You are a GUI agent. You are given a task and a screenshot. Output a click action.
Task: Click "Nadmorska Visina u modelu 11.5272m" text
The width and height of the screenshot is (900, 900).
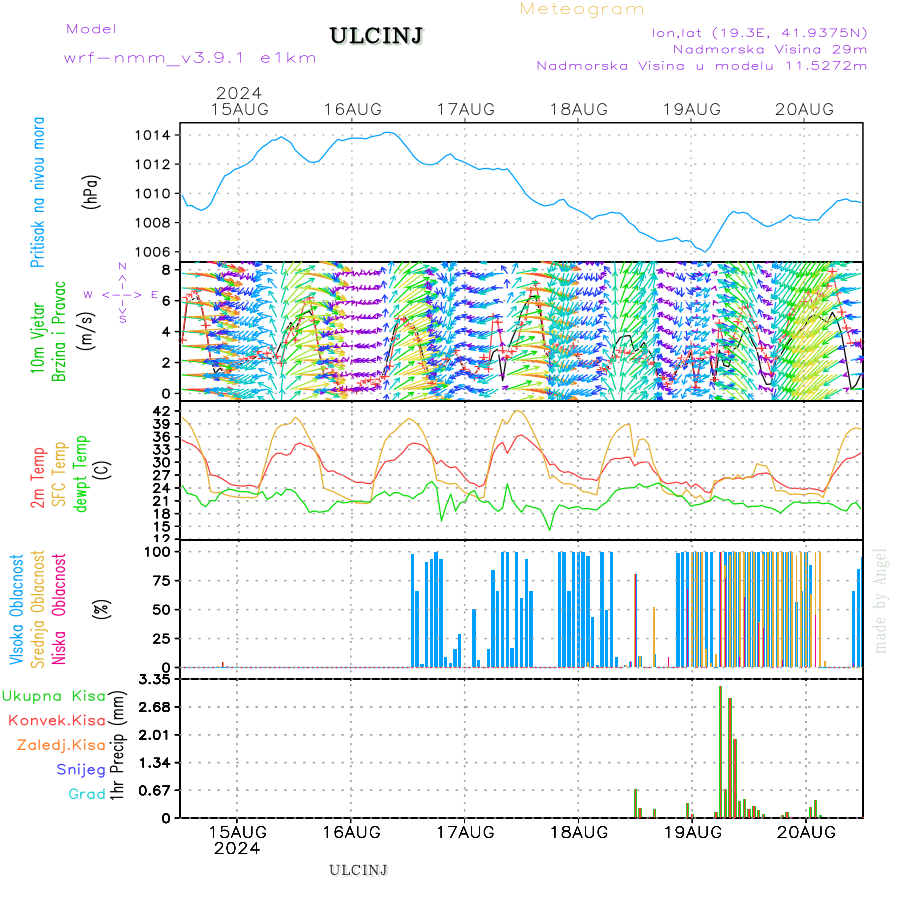click(701, 65)
